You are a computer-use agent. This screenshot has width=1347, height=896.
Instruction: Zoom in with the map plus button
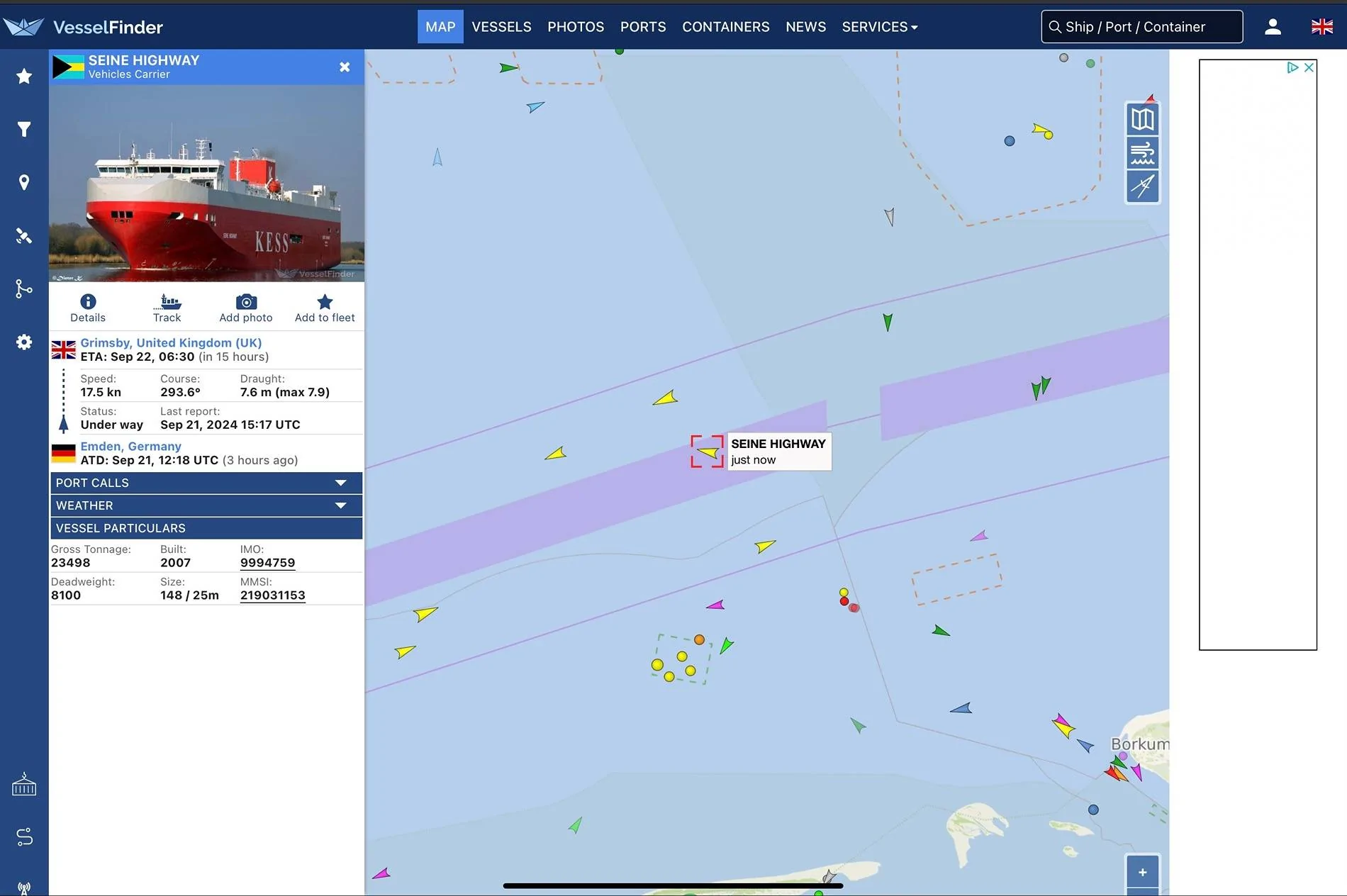pyautogui.click(x=1143, y=872)
